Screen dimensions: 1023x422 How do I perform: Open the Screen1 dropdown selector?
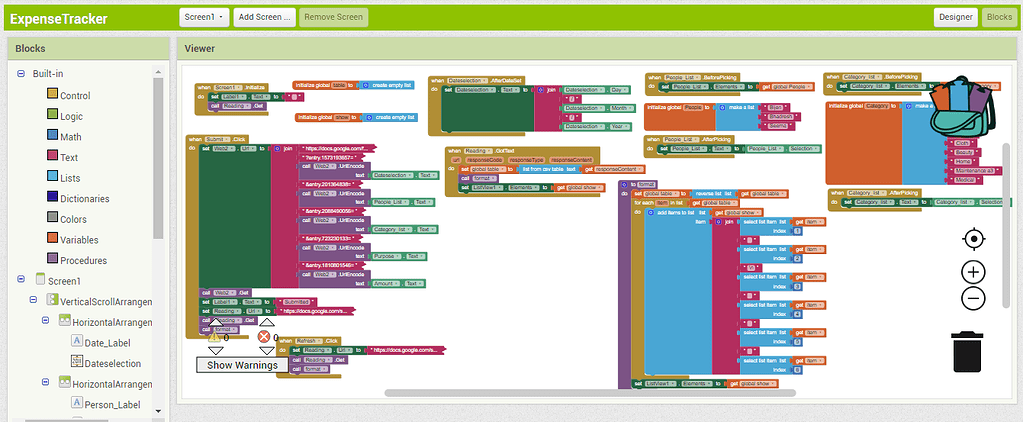[x=203, y=17]
